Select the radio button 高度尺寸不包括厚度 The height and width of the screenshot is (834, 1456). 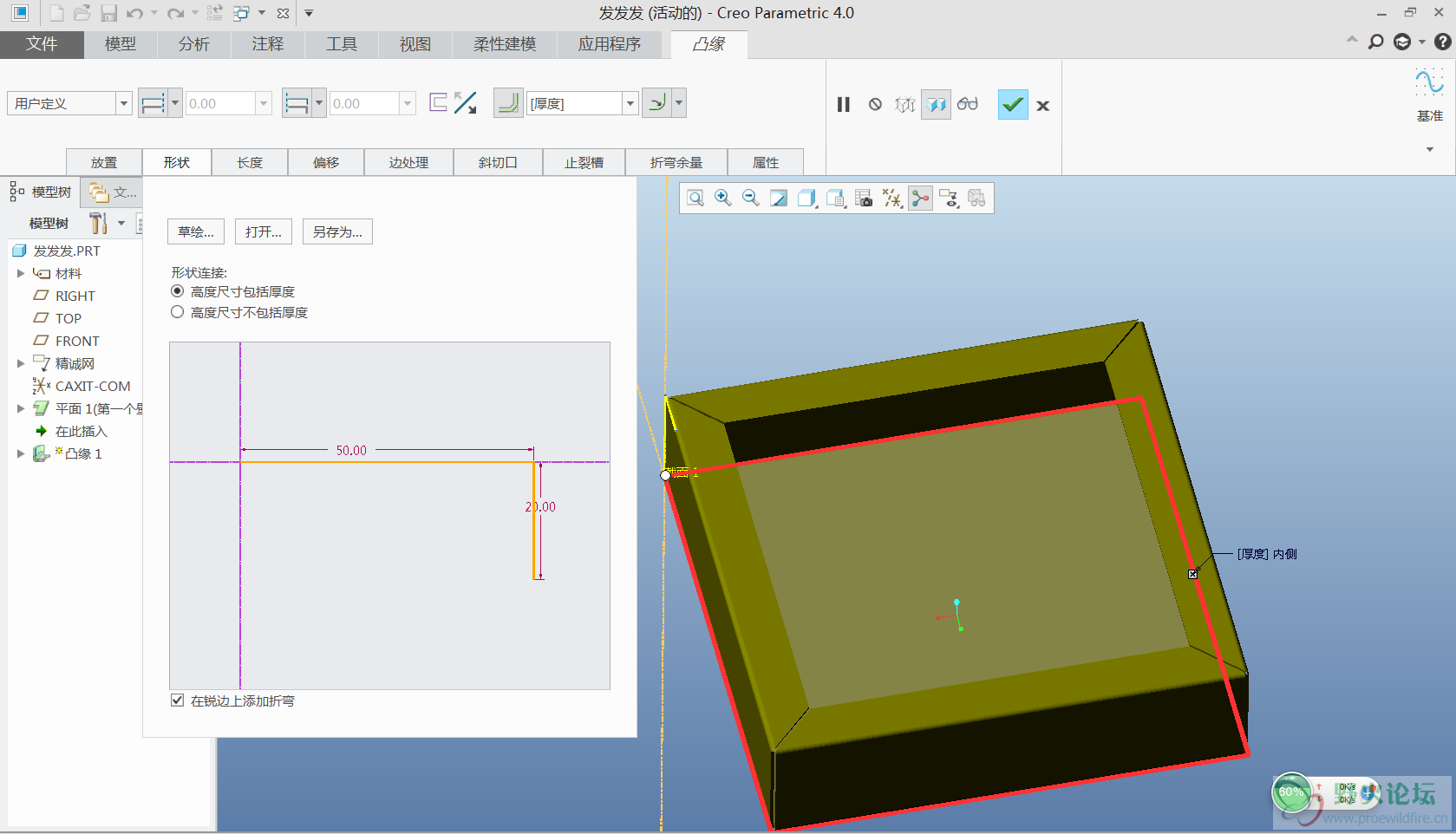pos(178,312)
